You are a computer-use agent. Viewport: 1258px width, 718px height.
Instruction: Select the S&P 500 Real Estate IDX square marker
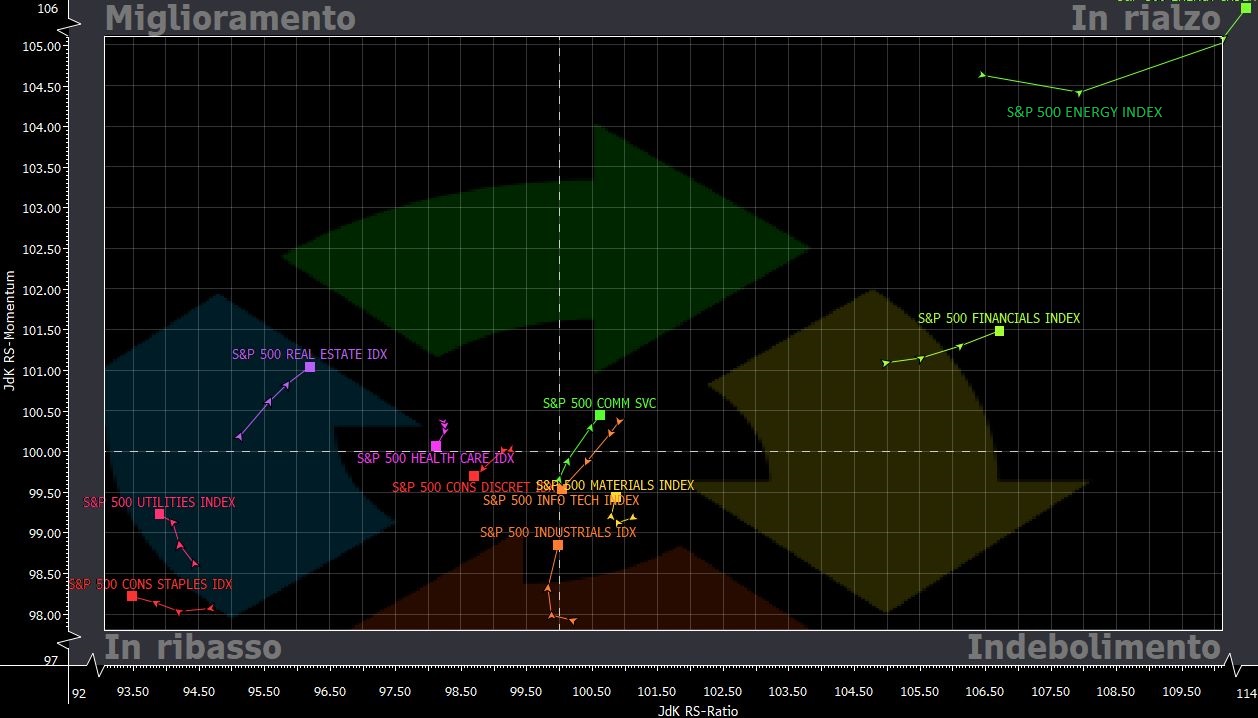[x=310, y=367]
